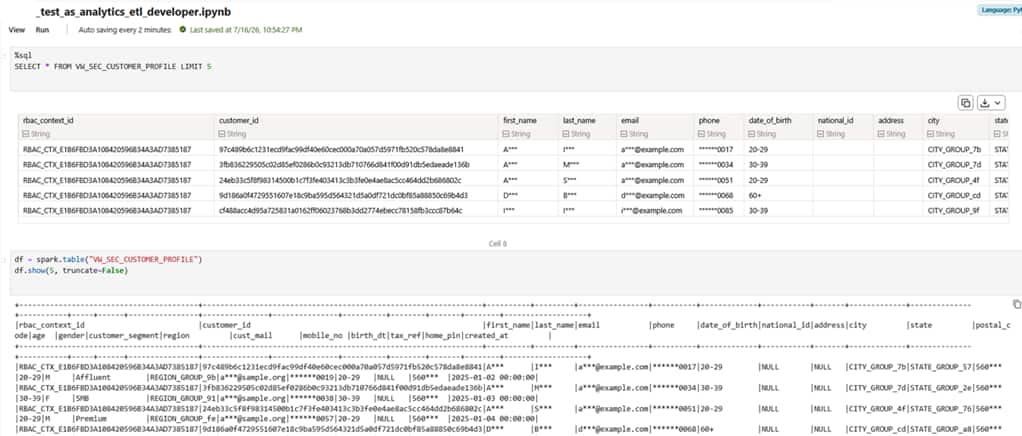Screen dimensions: 1022x436
Task: Click the phone cell ending 0085
Action: [718, 211]
